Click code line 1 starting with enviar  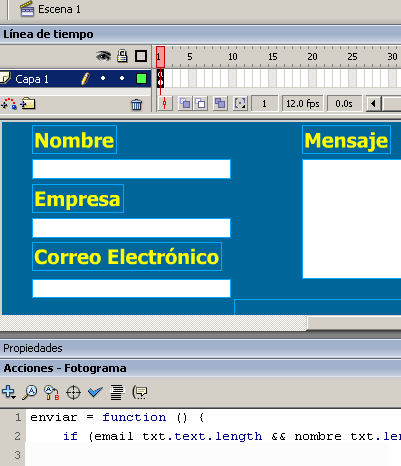pos(117,417)
